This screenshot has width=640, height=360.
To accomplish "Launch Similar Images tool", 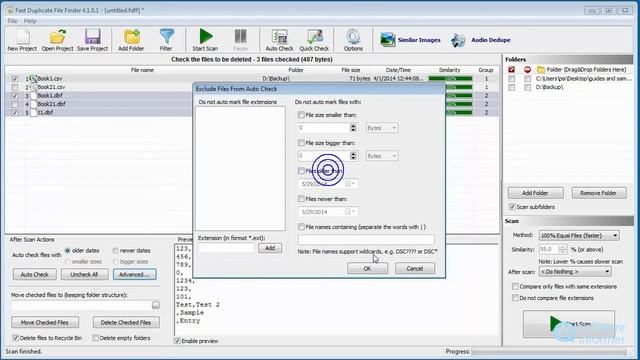I will coord(410,40).
